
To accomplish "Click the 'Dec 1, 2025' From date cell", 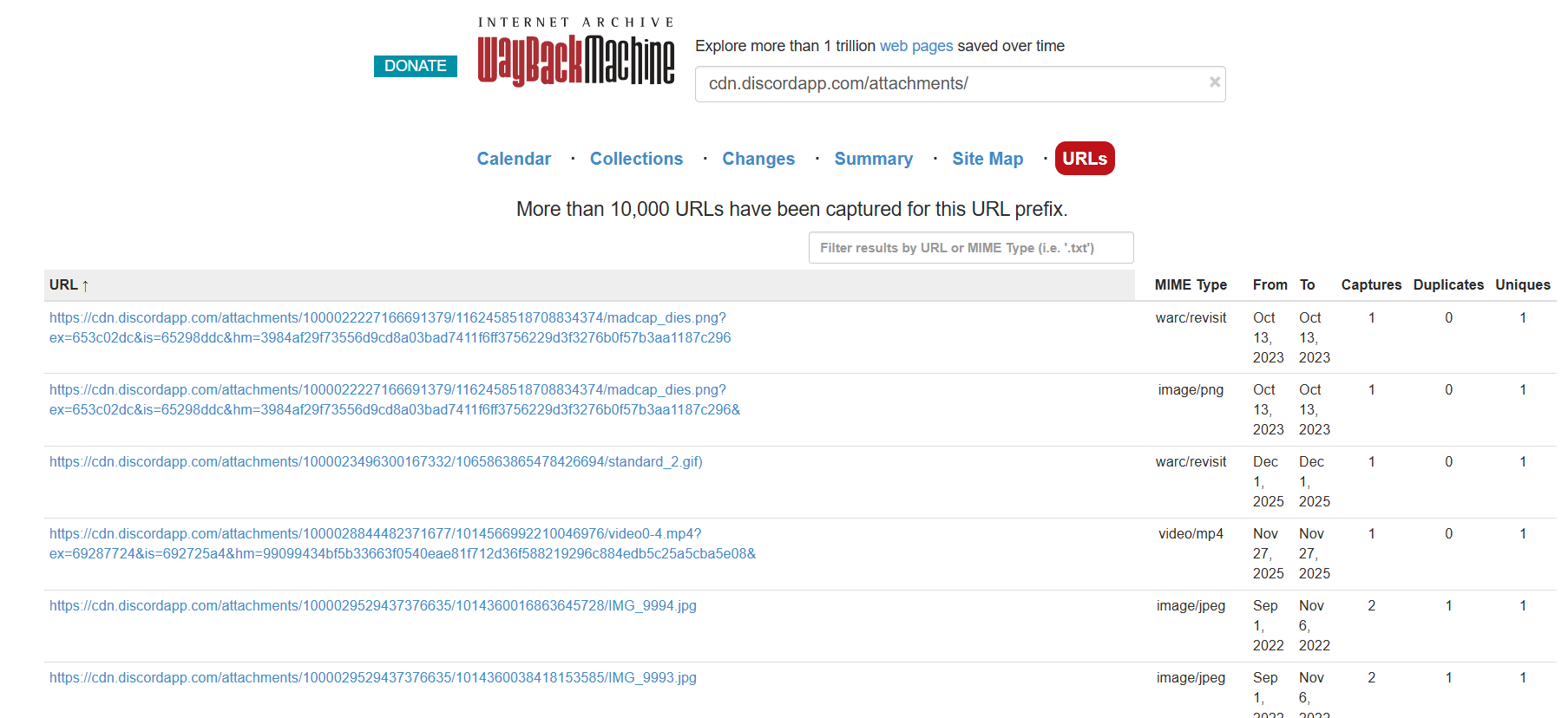I will coord(1268,482).
